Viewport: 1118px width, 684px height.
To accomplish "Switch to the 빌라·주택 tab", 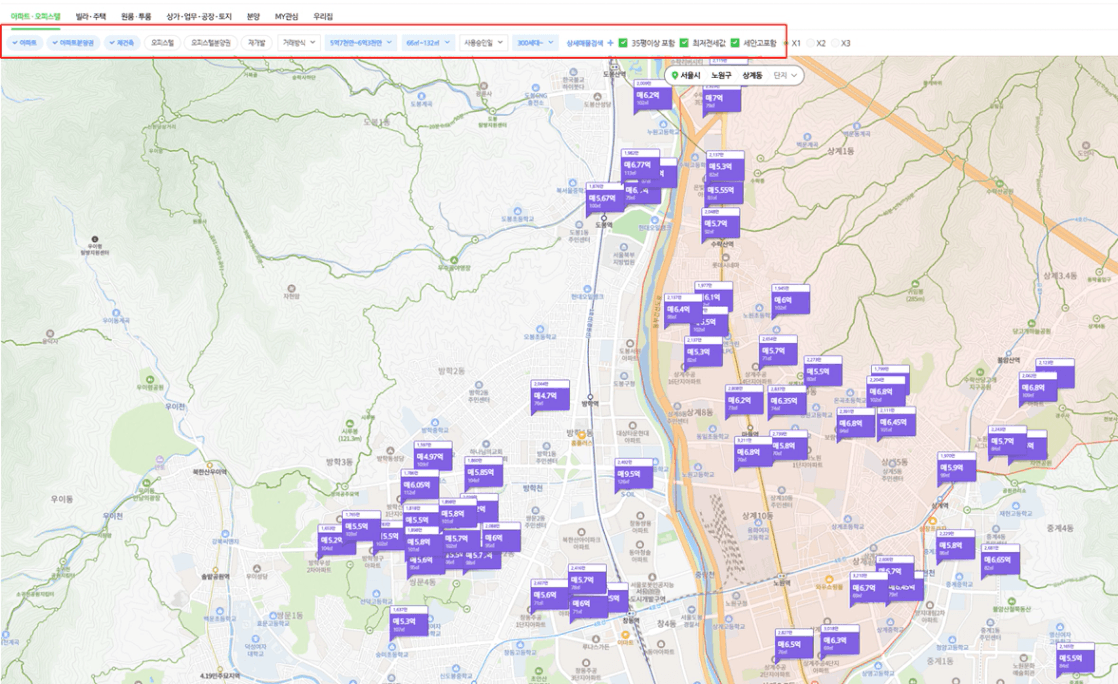I will (x=90, y=17).
